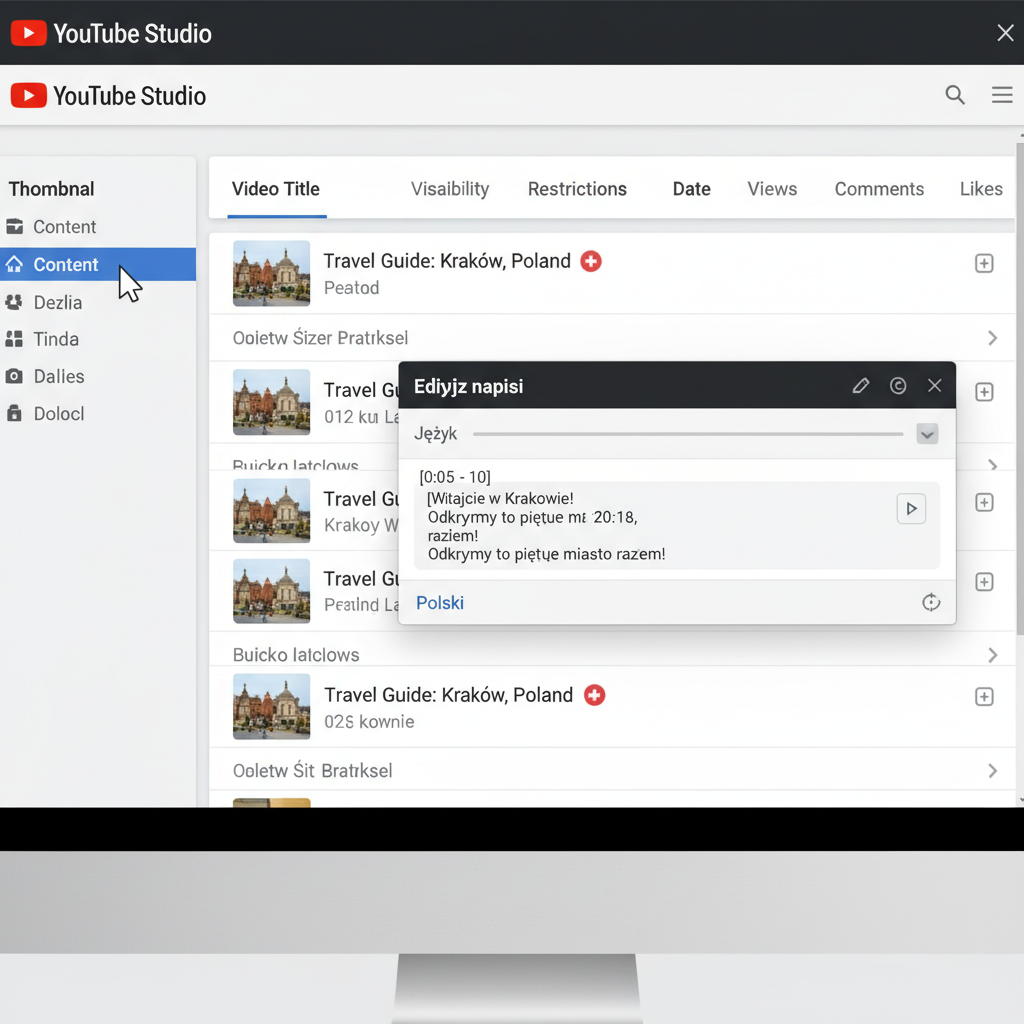1024x1024 pixels.
Task: Click the Polski language link
Action: (x=440, y=603)
